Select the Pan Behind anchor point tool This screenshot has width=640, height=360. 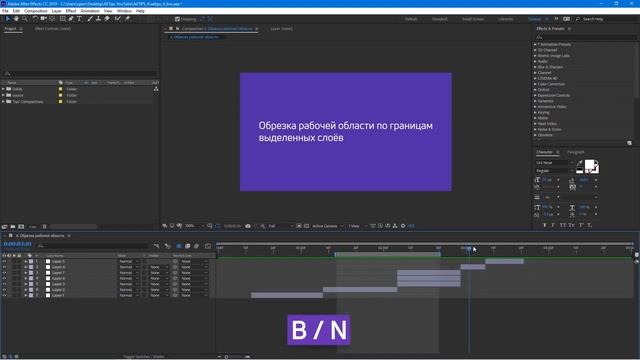tap(52, 19)
